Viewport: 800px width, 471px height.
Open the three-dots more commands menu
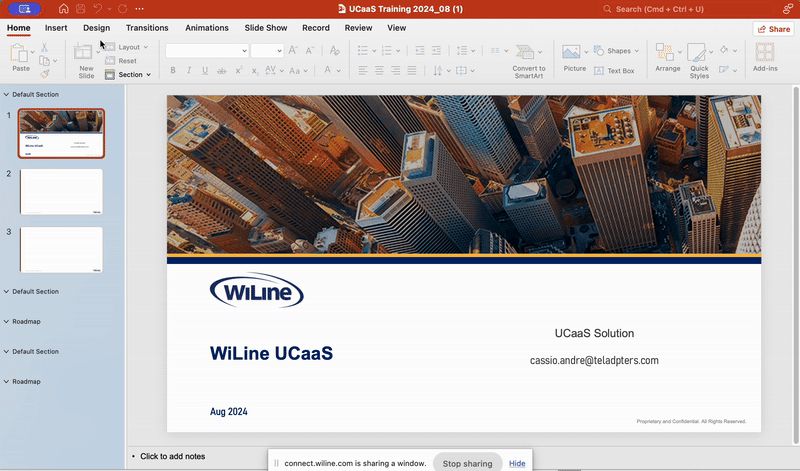(139, 9)
